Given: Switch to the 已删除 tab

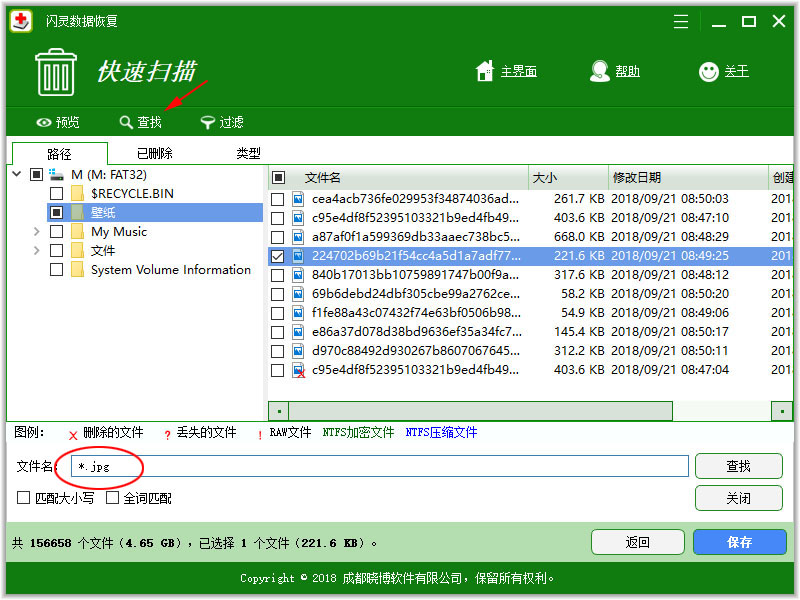Looking at the screenshot, I should coord(155,154).
